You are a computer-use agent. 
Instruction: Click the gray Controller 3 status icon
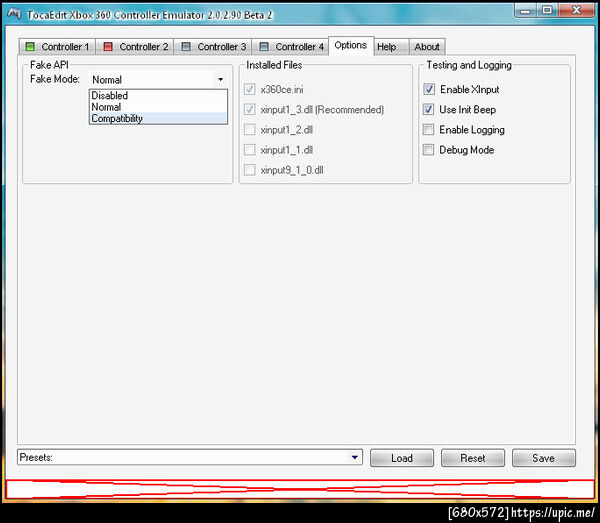point(186,47)
